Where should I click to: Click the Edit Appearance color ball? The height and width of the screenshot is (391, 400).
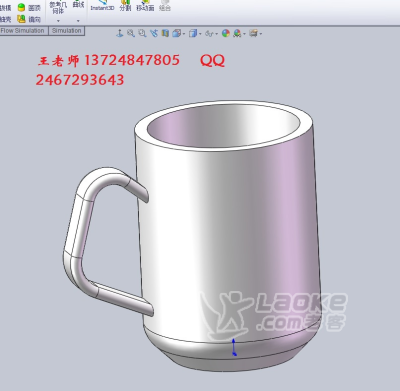[x=226, y=33]
